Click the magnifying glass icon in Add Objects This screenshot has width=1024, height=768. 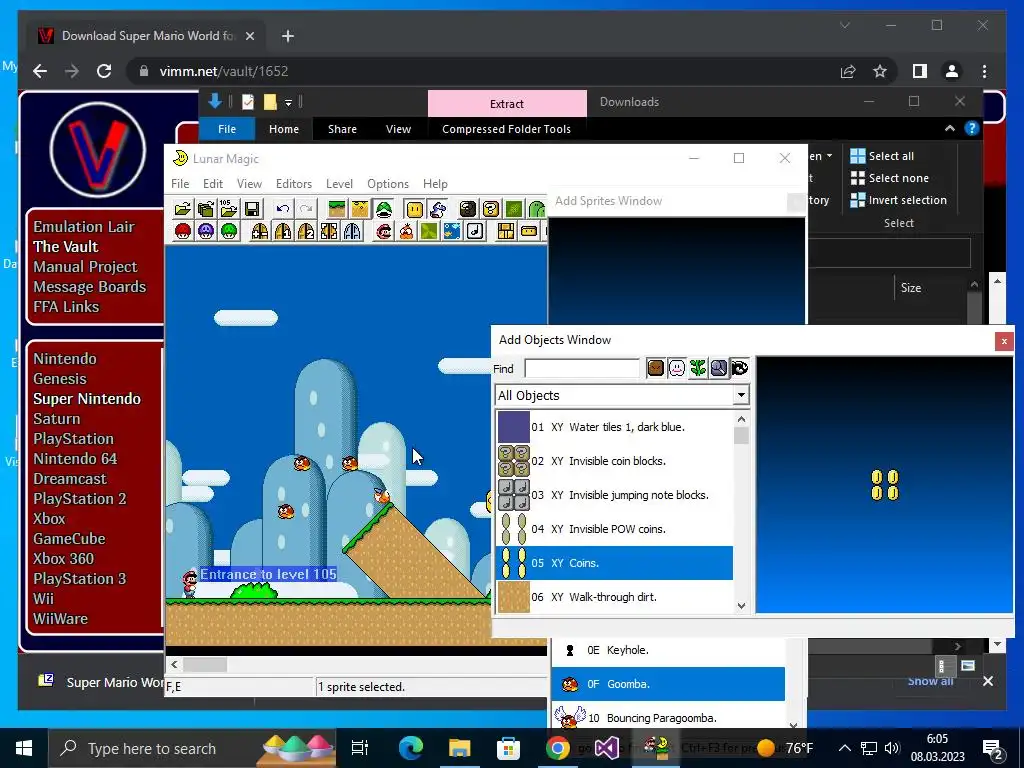click(x=718, y=368)
